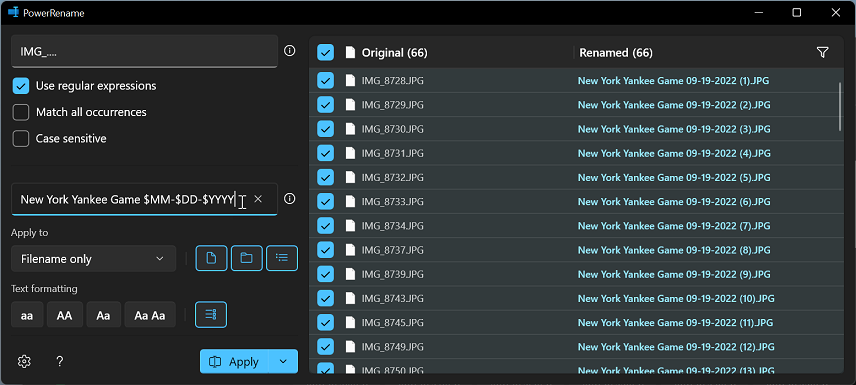Open the Filename only dropdown
The width and height of the screenshot is (856, 385).
[93, 259]
